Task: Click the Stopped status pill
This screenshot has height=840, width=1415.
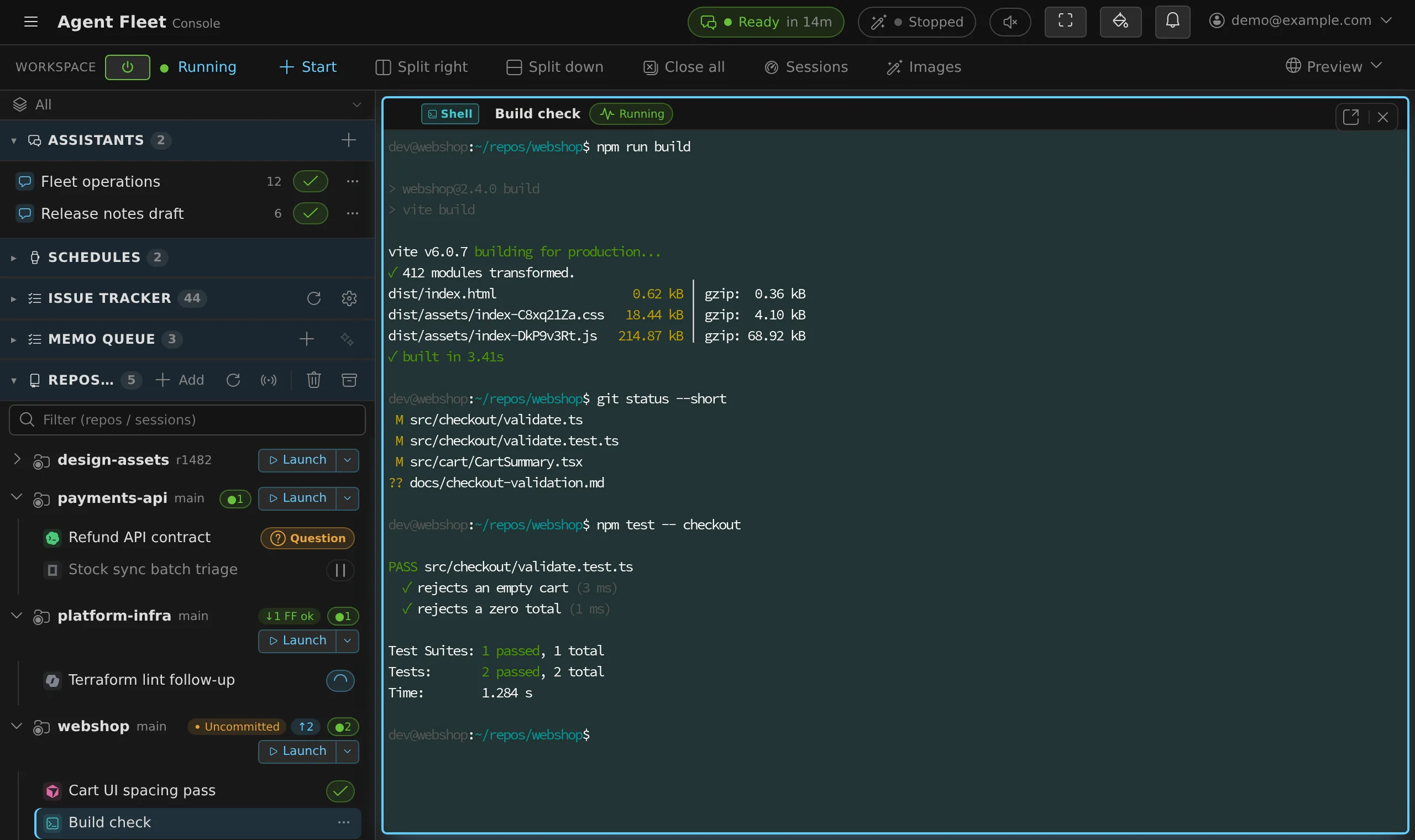Action: (916, 22)
